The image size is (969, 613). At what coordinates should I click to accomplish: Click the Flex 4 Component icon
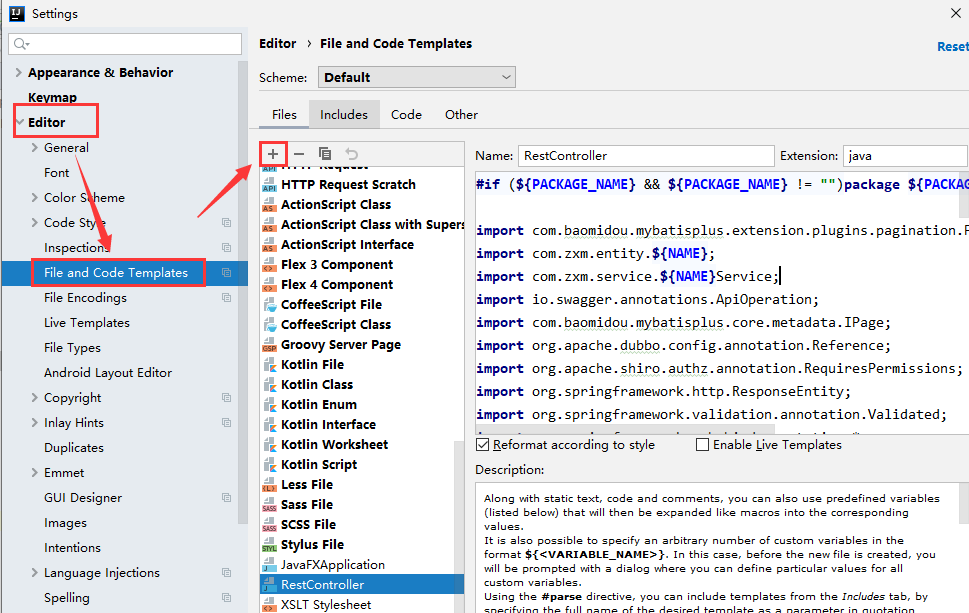[269, 285]
